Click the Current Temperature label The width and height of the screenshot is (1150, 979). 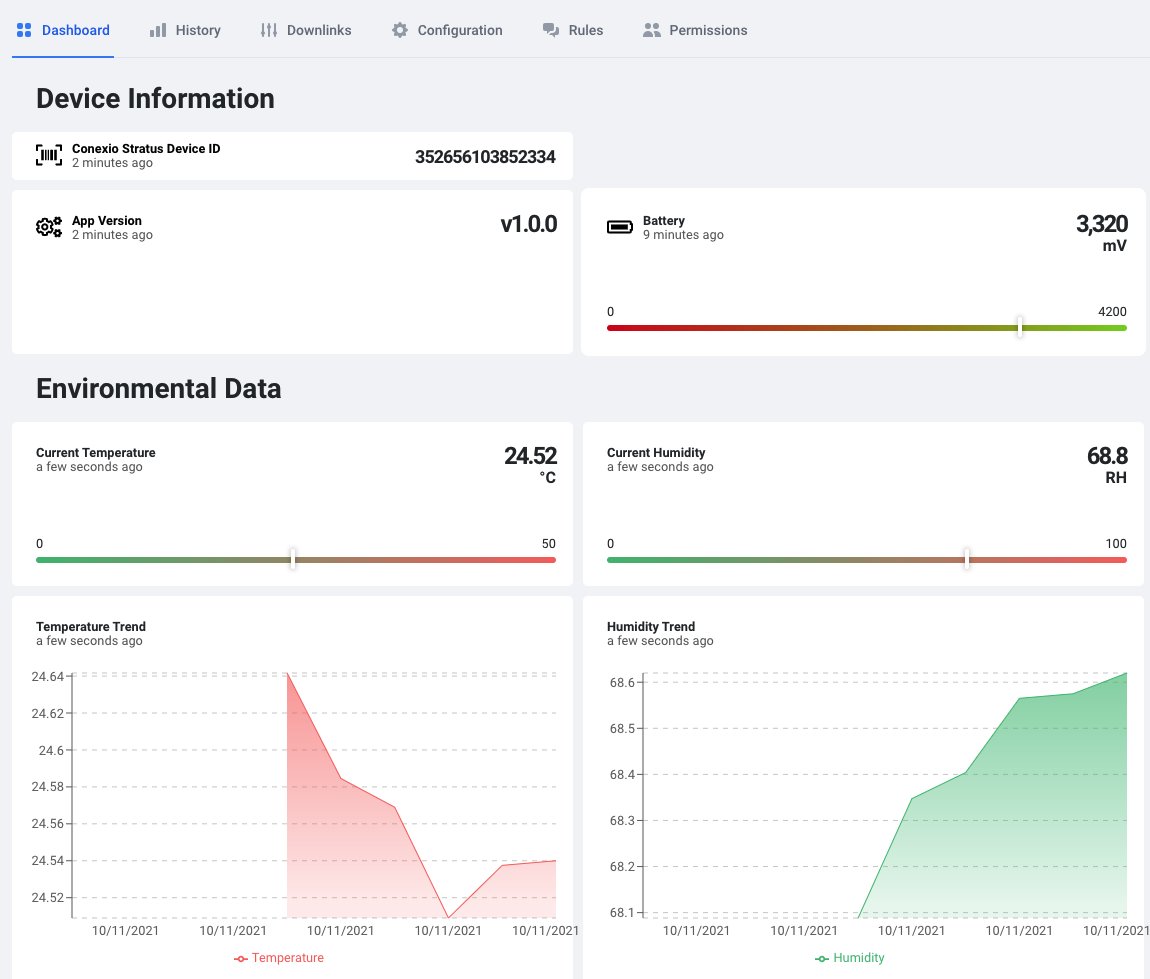tap(96, 452)
